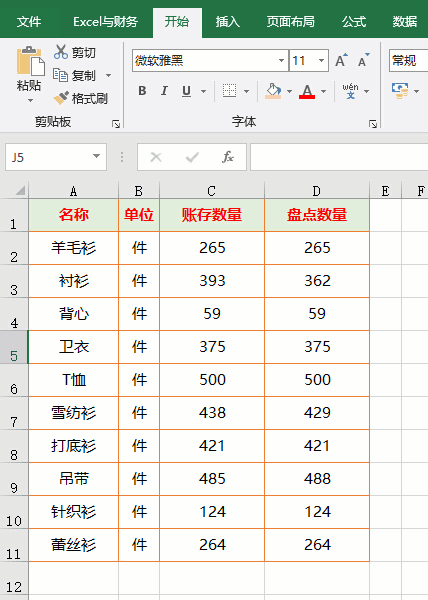Click the Select All corner triangle

pyautogui.click(x=20, y=190)
